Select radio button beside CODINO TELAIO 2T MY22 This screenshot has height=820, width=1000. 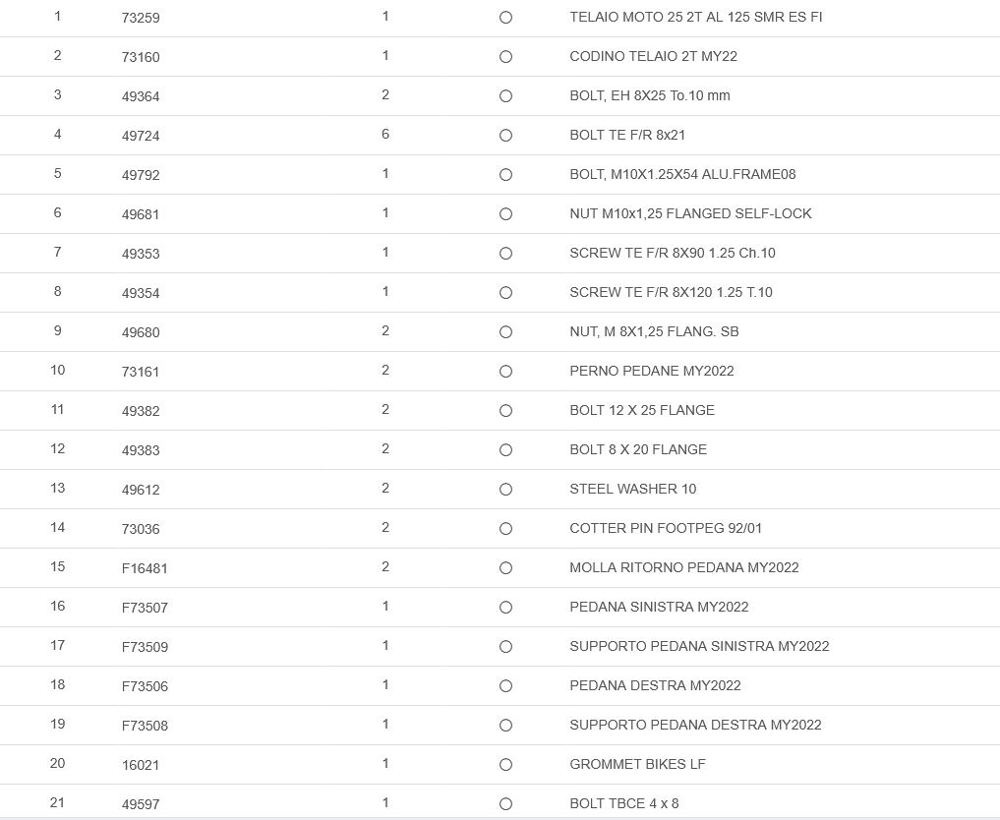pos(505,57)
